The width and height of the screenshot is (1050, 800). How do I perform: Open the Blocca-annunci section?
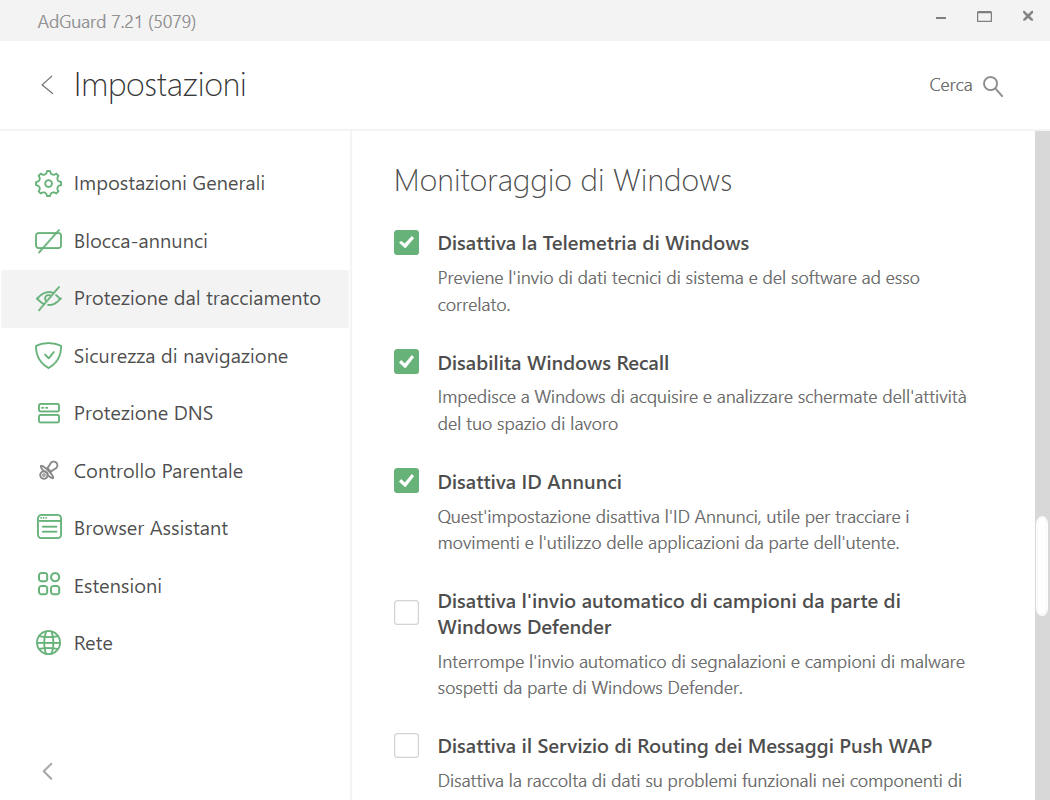click(175, 241)
